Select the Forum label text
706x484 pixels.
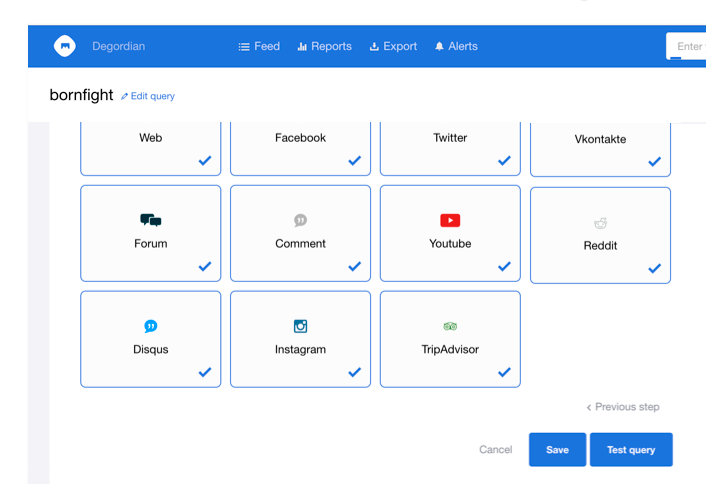(150, 244)
